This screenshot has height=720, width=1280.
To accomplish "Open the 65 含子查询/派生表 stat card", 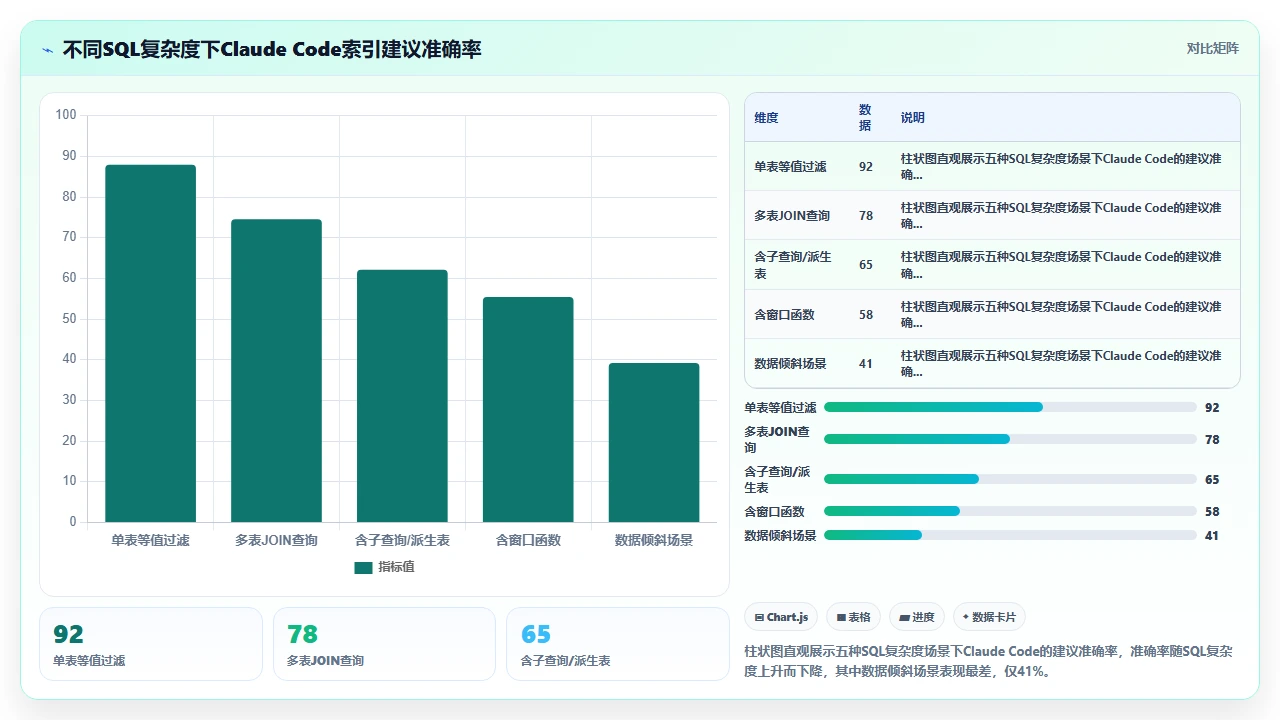I will click(618, 644).
